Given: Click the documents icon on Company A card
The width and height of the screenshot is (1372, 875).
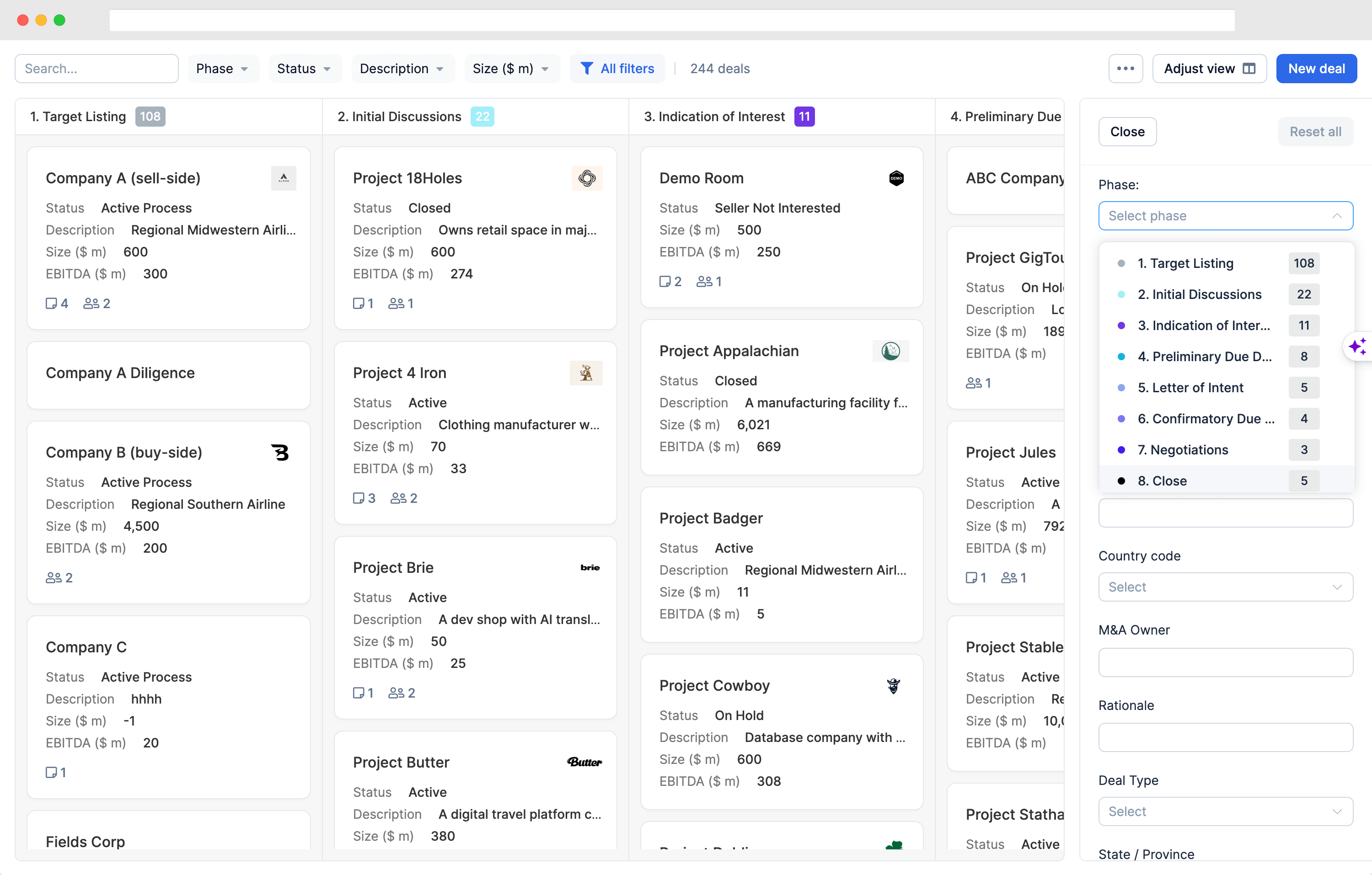Looking at the screenshot, I should tap(52, 303).
